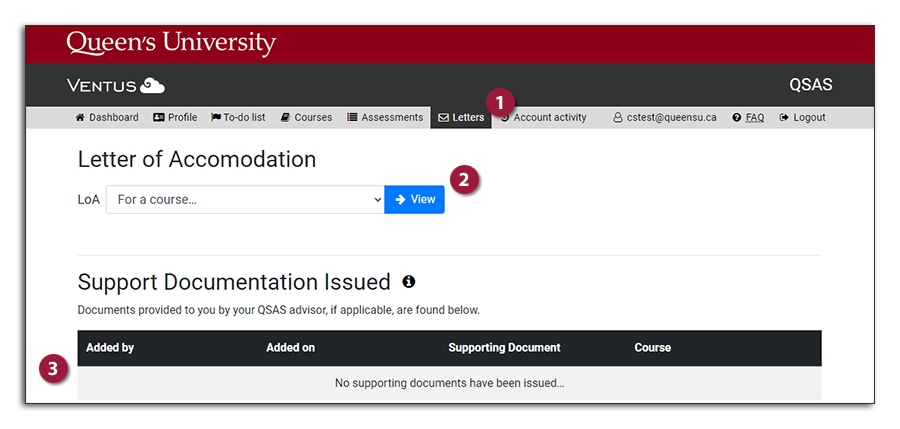This screenshot has height=429, width=900.
Task: Click the Assessments list icon
Action: (x=353, y=118)
